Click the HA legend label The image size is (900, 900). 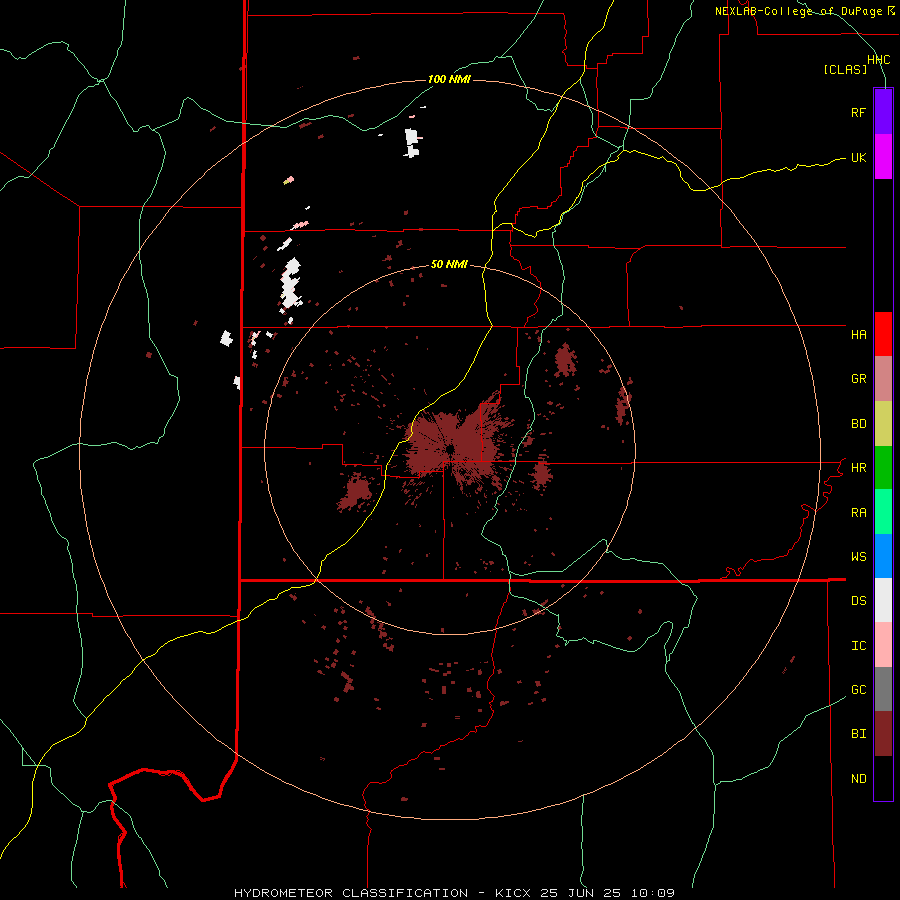click(858, 334)
